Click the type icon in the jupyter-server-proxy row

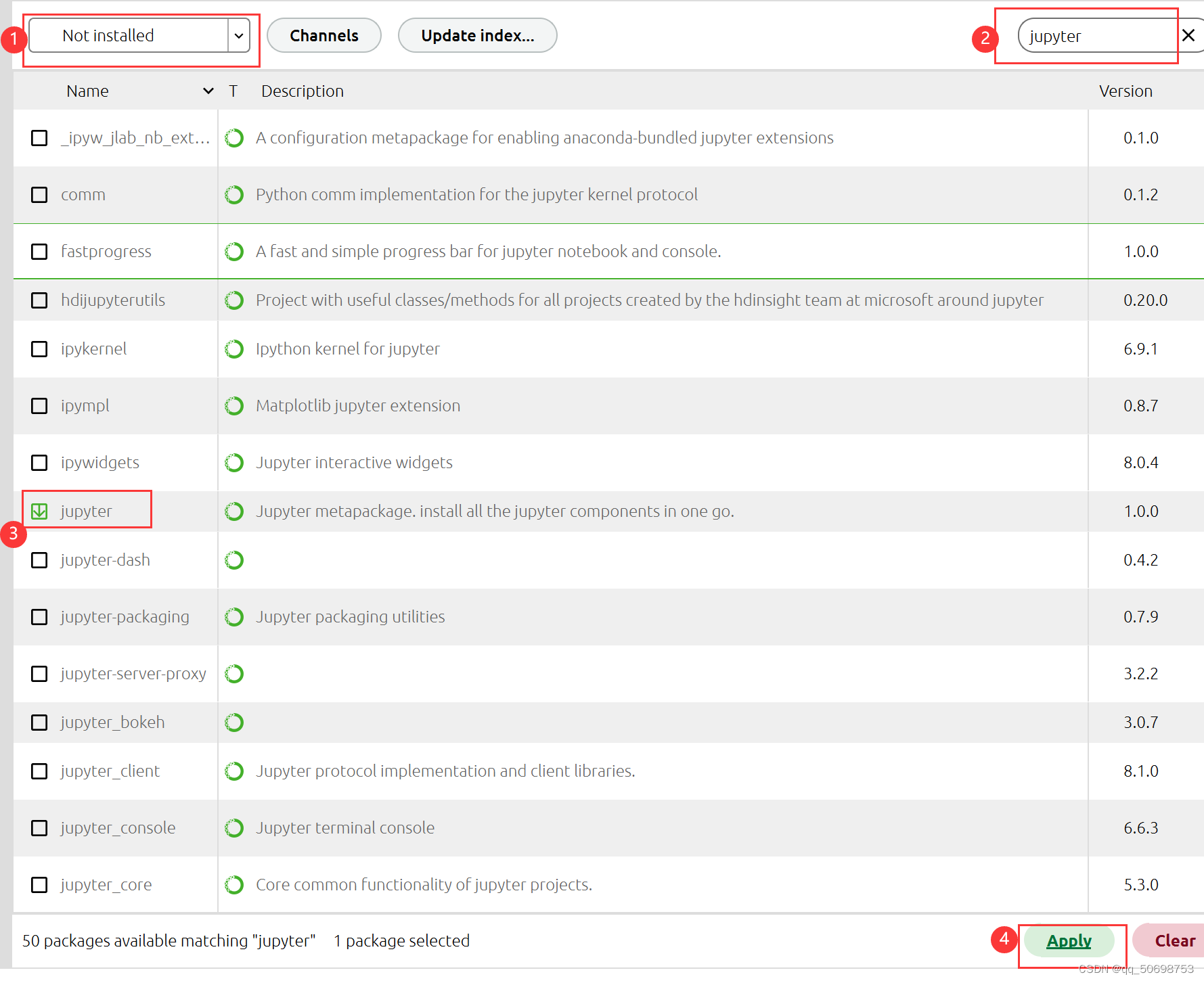pyautogui.click(x=234, y=674)
